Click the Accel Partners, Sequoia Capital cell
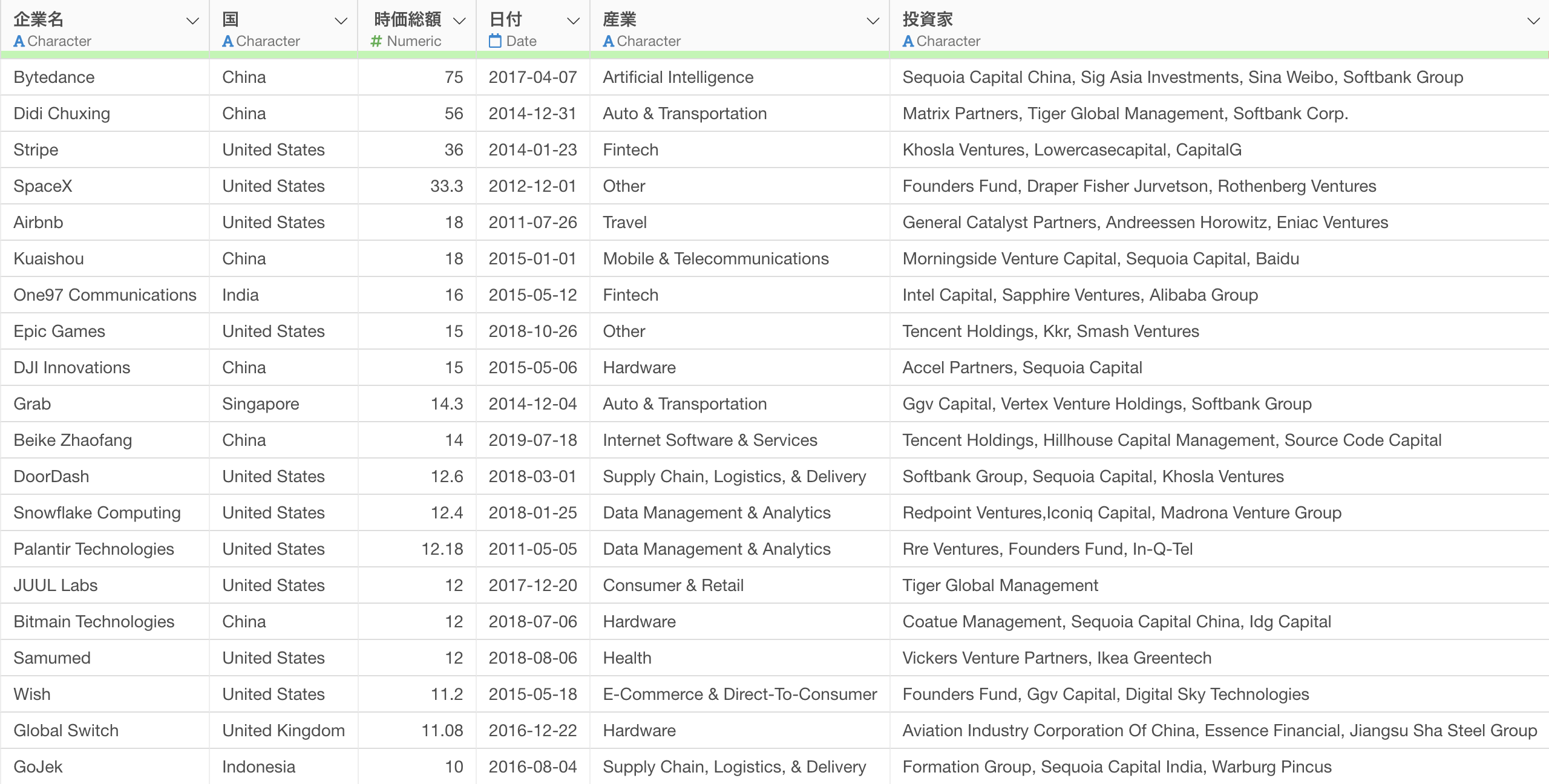 [x=1219, y=368]
